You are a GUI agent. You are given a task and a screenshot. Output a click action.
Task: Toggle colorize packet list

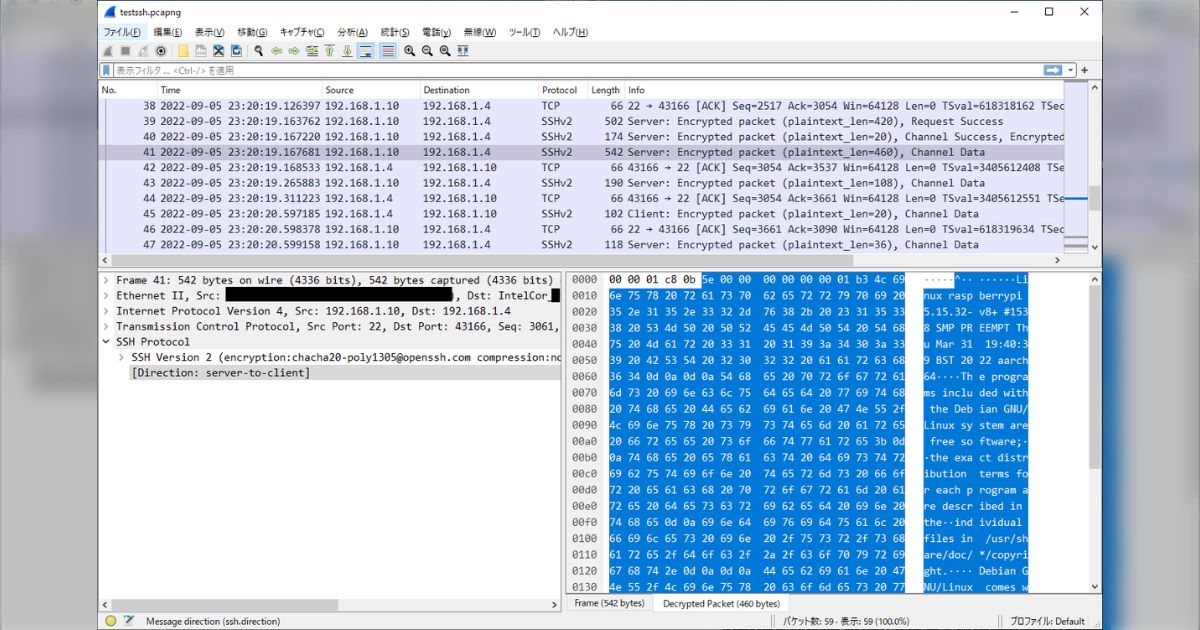(x=386, y=51)
